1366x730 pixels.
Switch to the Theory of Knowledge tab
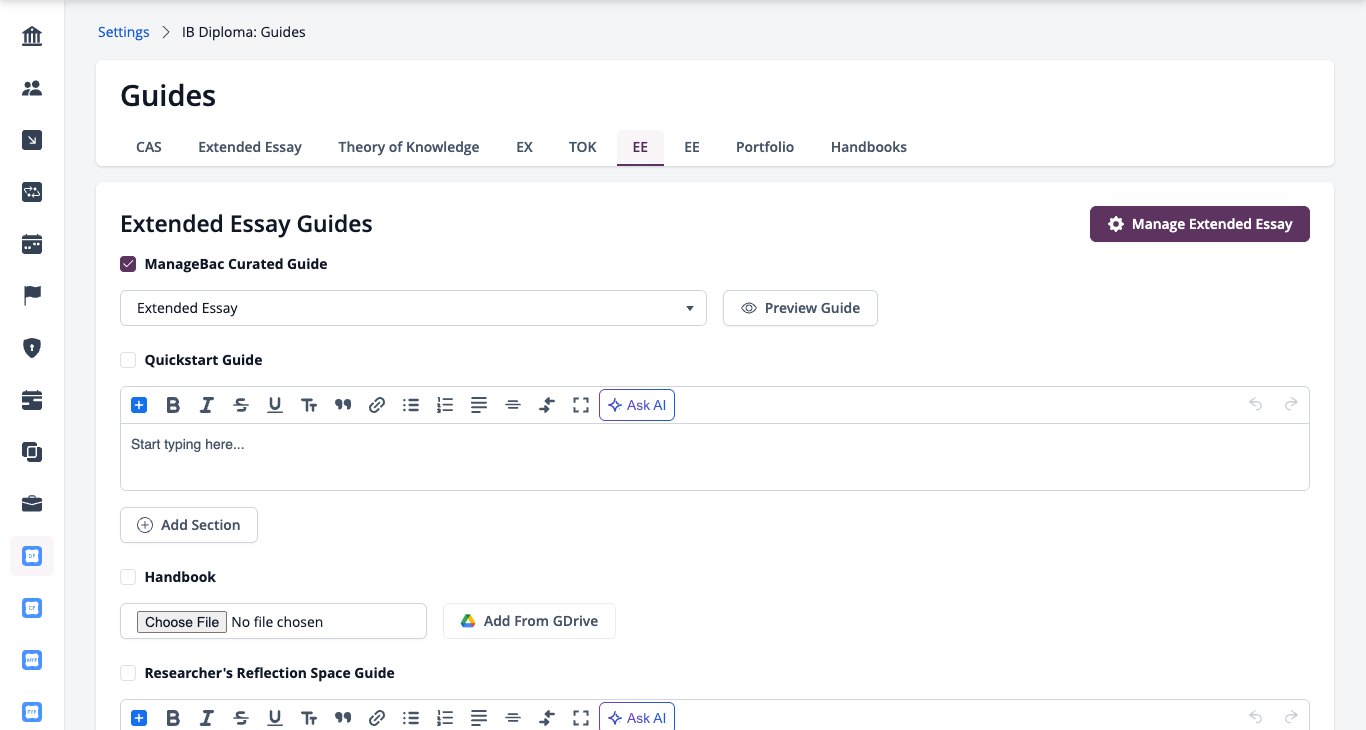tap(409, 147)
